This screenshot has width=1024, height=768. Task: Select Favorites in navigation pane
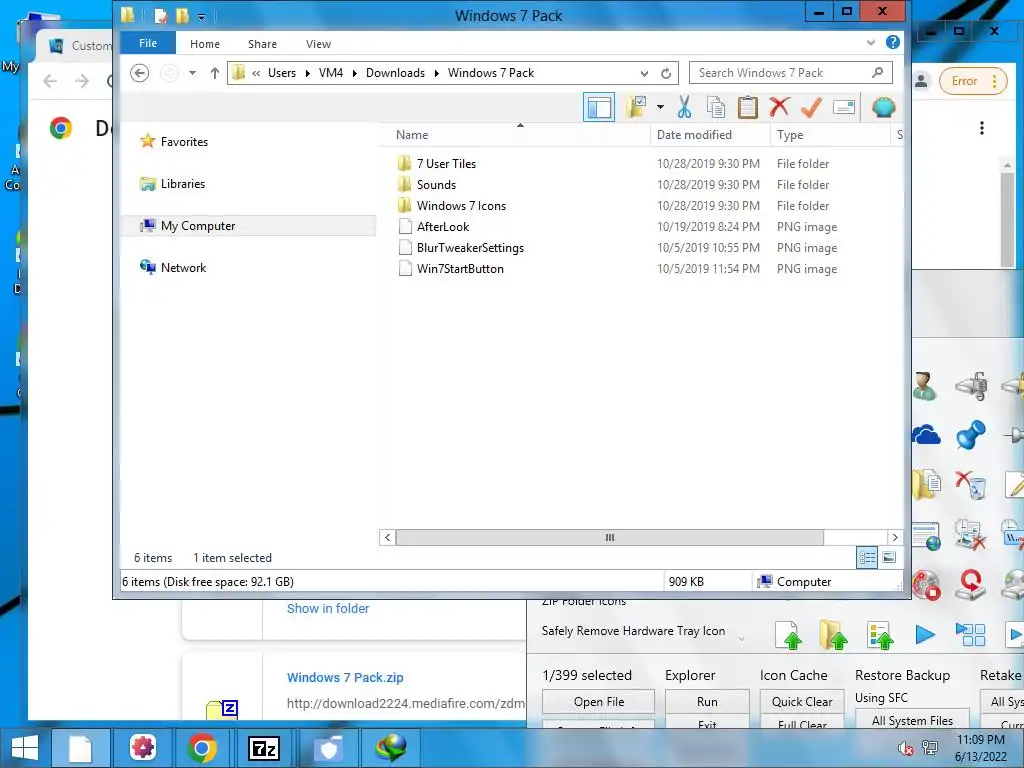point(184,142)
